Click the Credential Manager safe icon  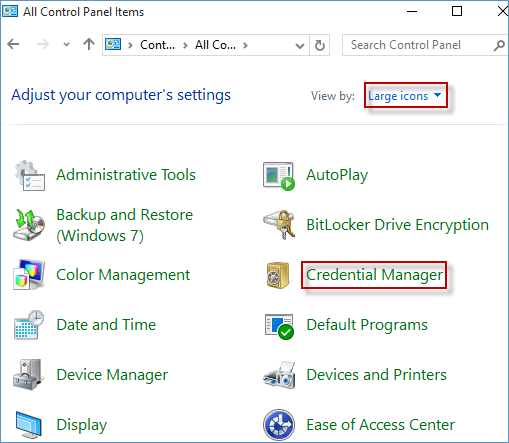[278, 275]
